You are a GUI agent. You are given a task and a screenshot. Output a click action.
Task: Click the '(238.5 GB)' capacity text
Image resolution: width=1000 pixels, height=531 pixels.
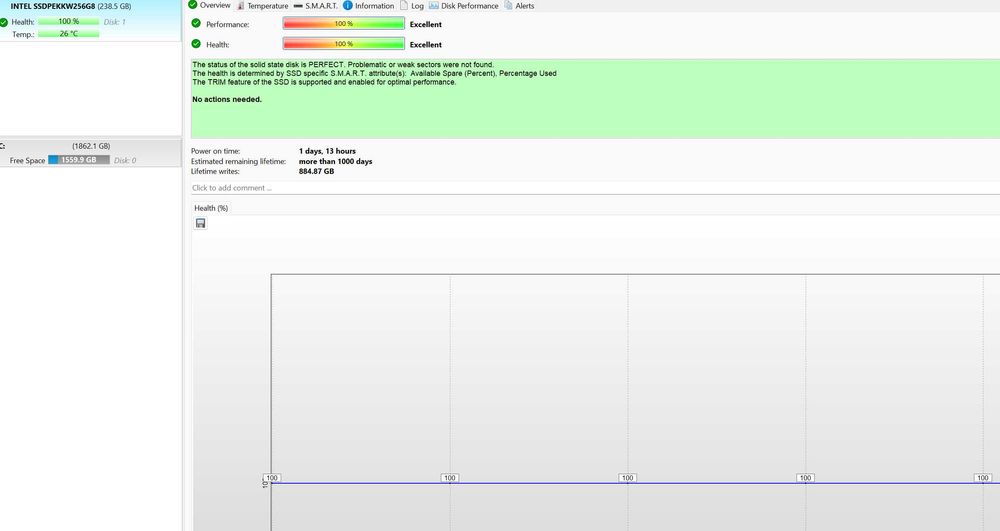pos(114,6)
